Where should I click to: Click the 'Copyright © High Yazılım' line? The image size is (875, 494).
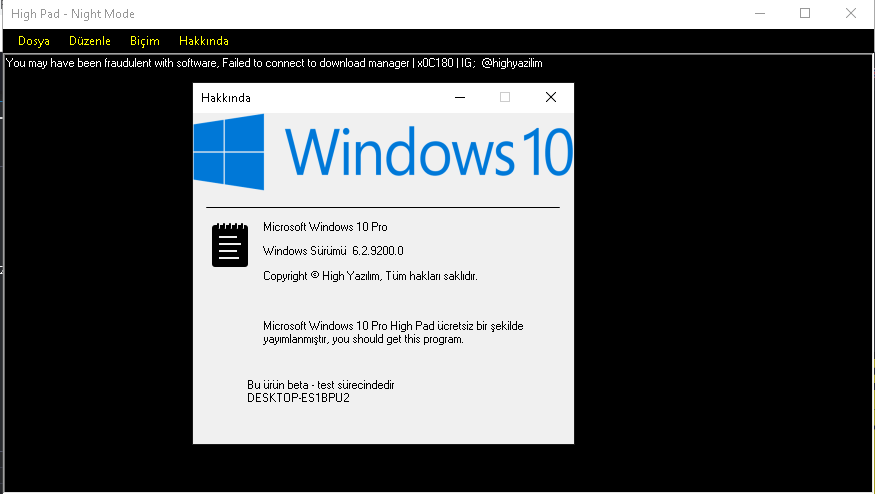point(370,276)
